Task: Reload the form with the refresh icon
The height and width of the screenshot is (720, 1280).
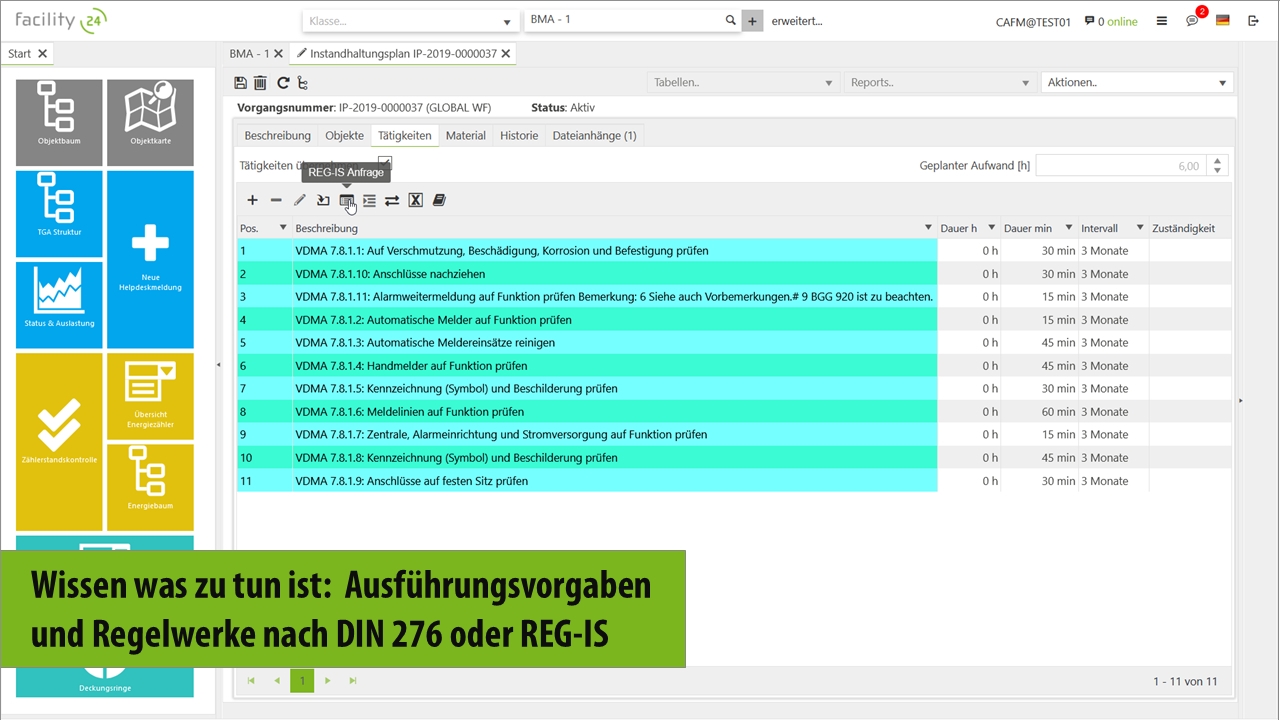Action: tap(283, 83)
